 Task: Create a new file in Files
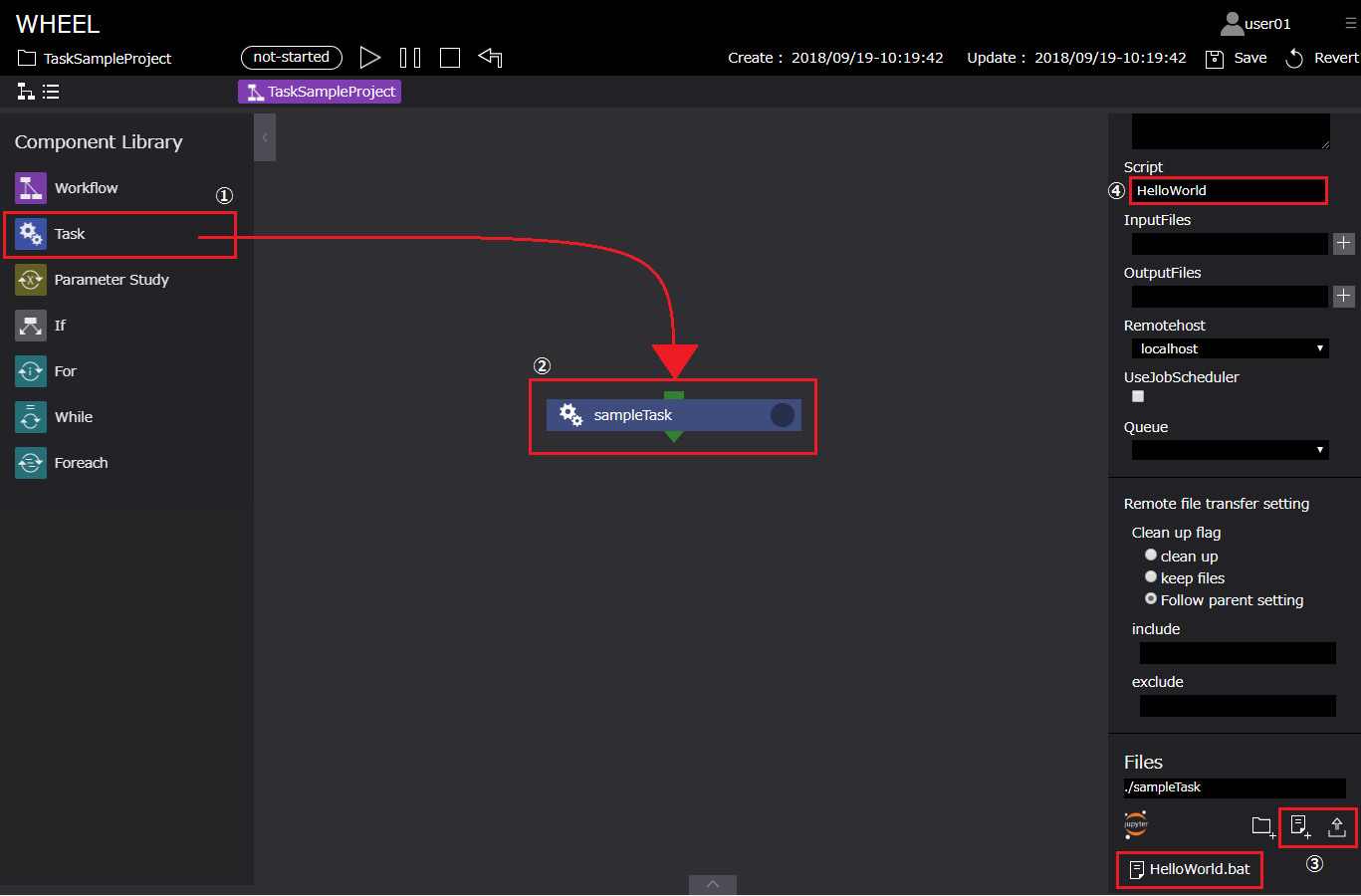pos(1299,826)
